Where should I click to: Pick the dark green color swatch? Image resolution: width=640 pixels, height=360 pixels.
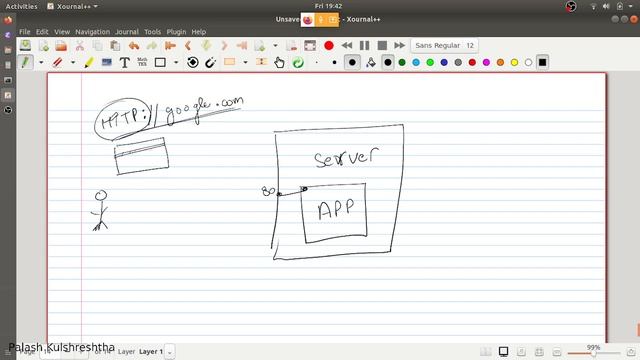tap(402, 62)
